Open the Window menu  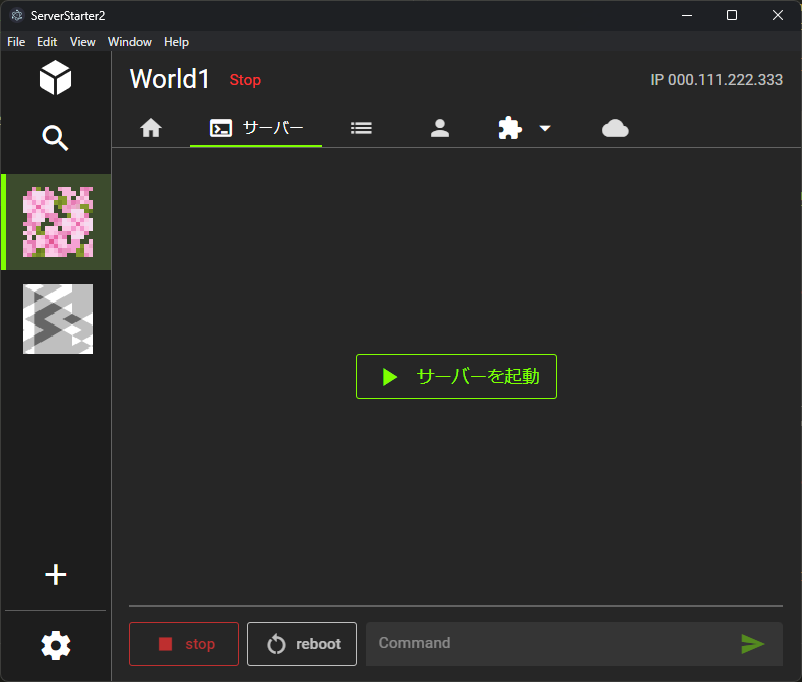tap(129, 42)
